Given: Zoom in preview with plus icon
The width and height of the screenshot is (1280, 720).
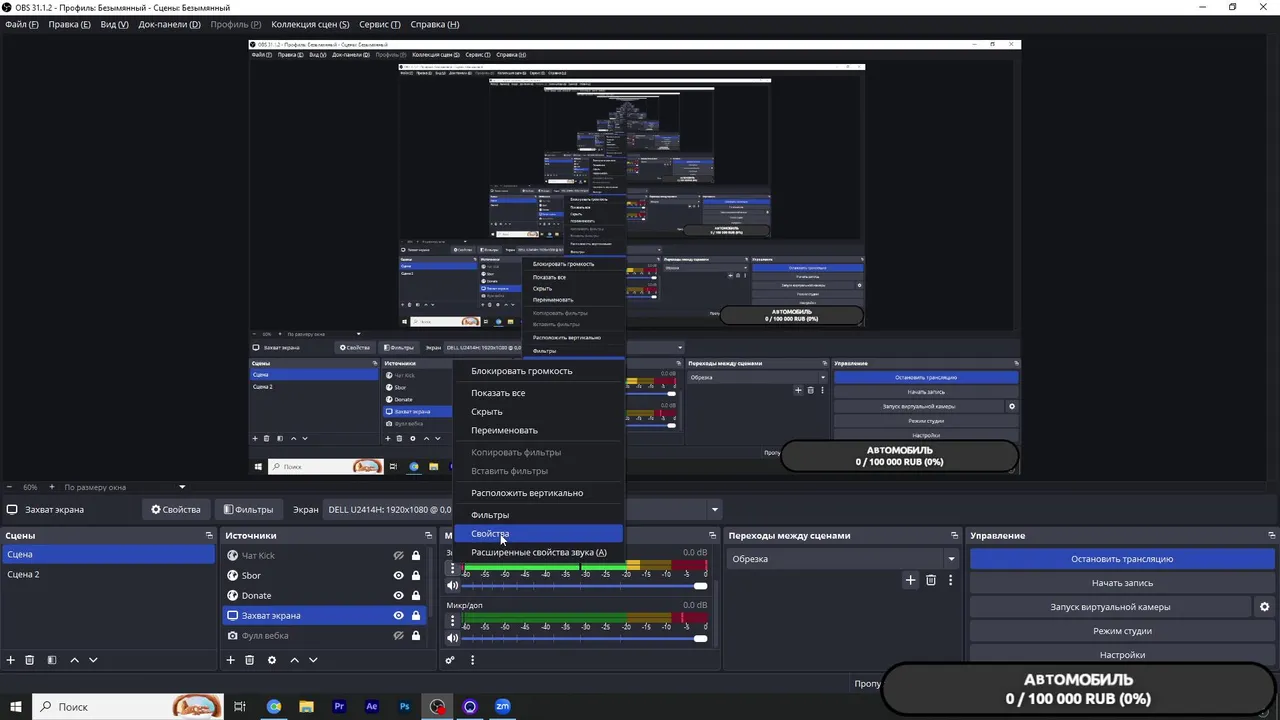Looking at the screenshot, I should 52,487.
